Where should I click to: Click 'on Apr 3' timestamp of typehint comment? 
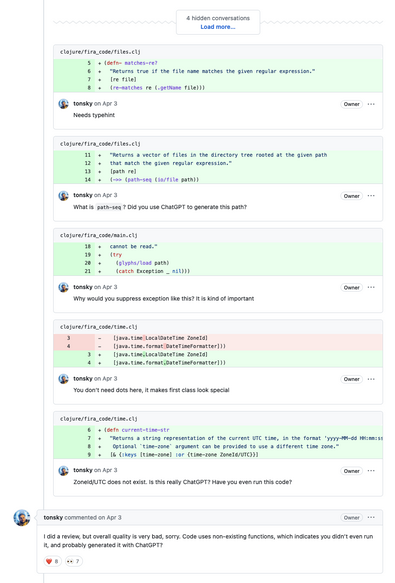tap(106, 103)
